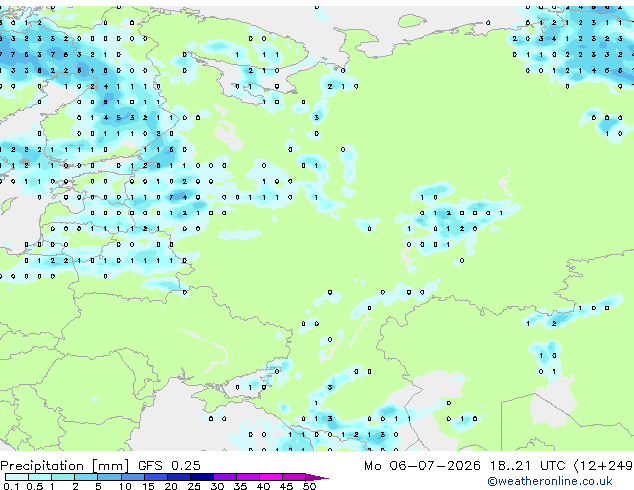Click the legend swatch between 2 and 5

tap(86, 477)
